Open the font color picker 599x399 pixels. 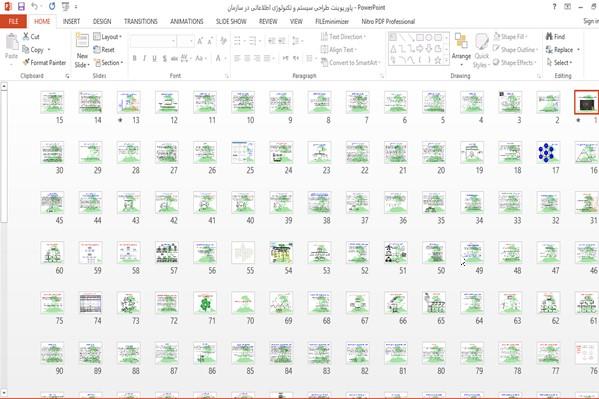tap(220, 58)
